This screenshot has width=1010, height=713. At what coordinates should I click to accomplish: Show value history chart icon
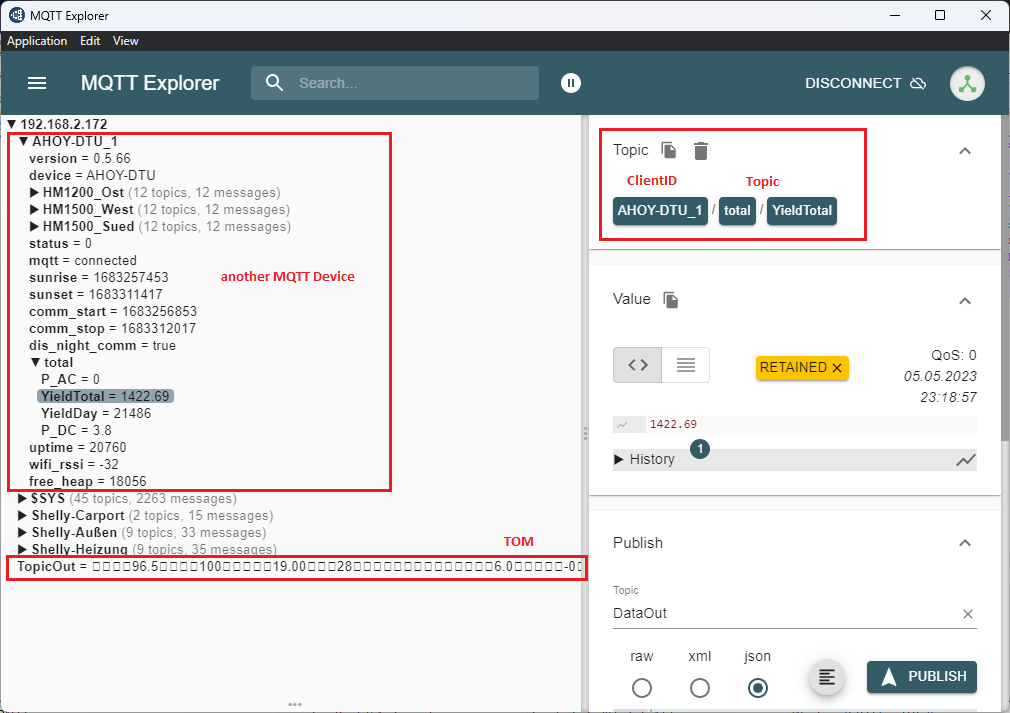[965, 460]
